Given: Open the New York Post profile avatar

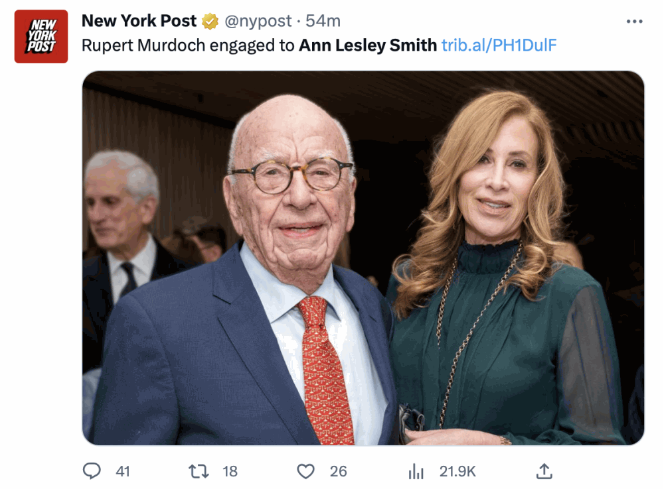Looking at the screenshot, I should (41, 36).
